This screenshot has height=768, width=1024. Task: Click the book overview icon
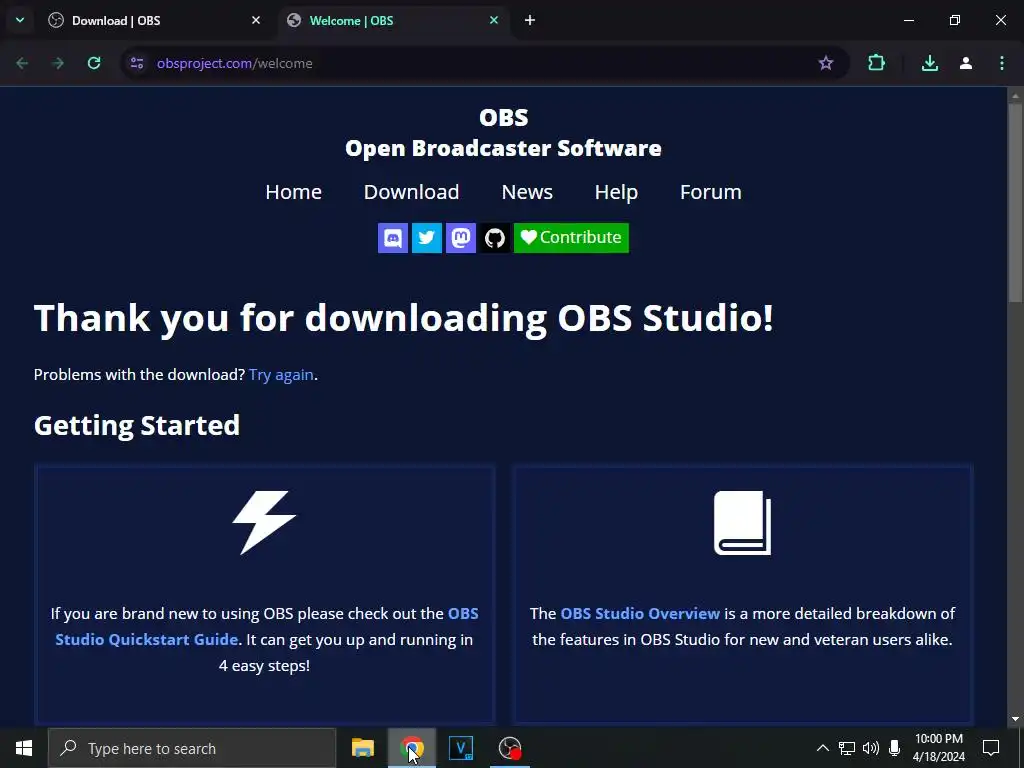(743, 522)
